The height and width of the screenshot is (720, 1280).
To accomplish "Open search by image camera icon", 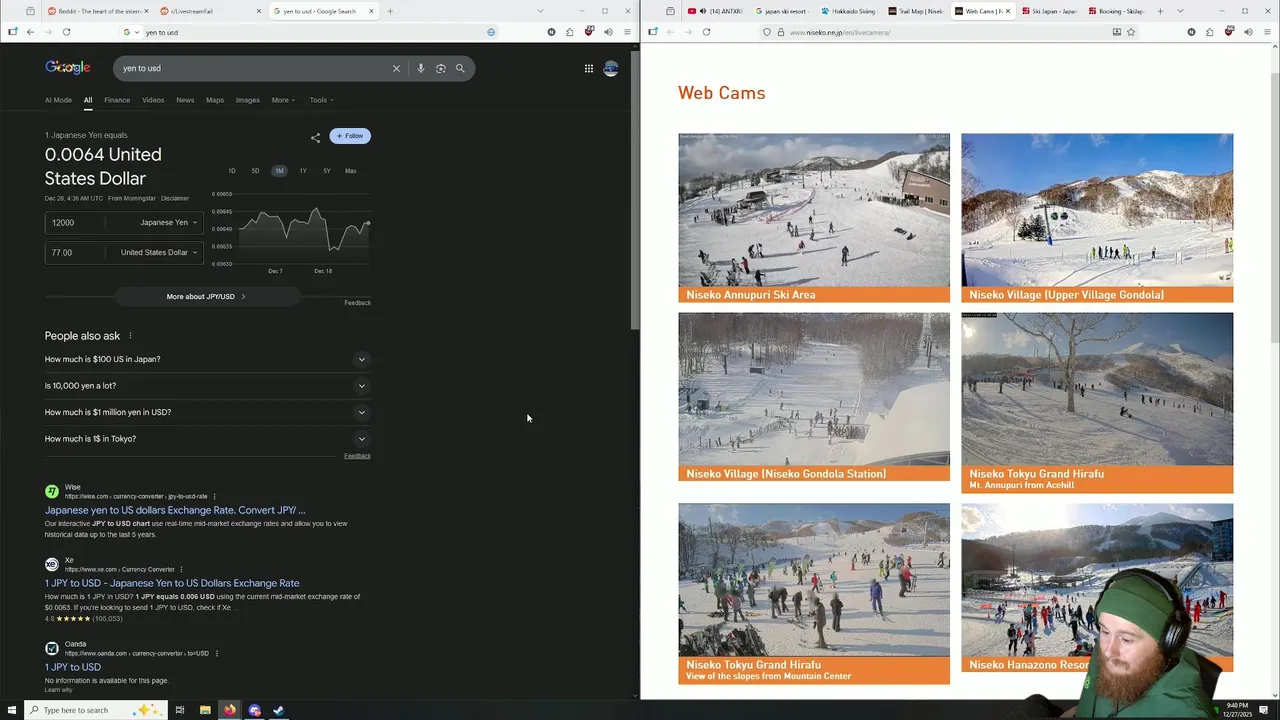I will click(x=440, y=68).
